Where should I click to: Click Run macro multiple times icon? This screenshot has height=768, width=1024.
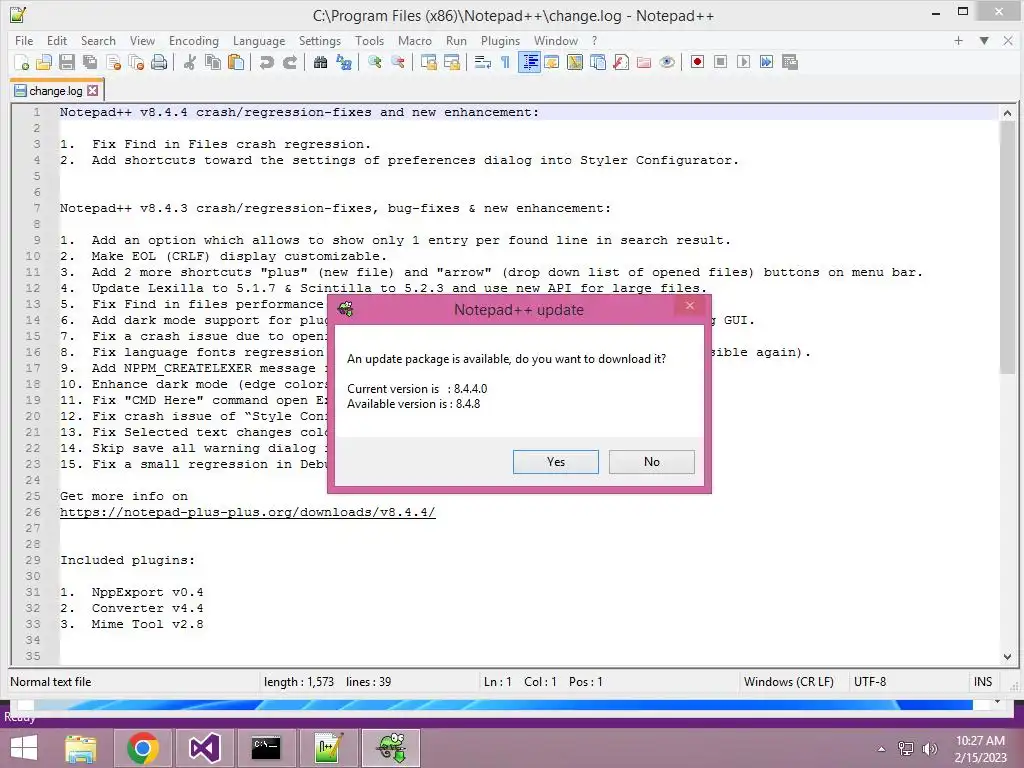point(767,63)
